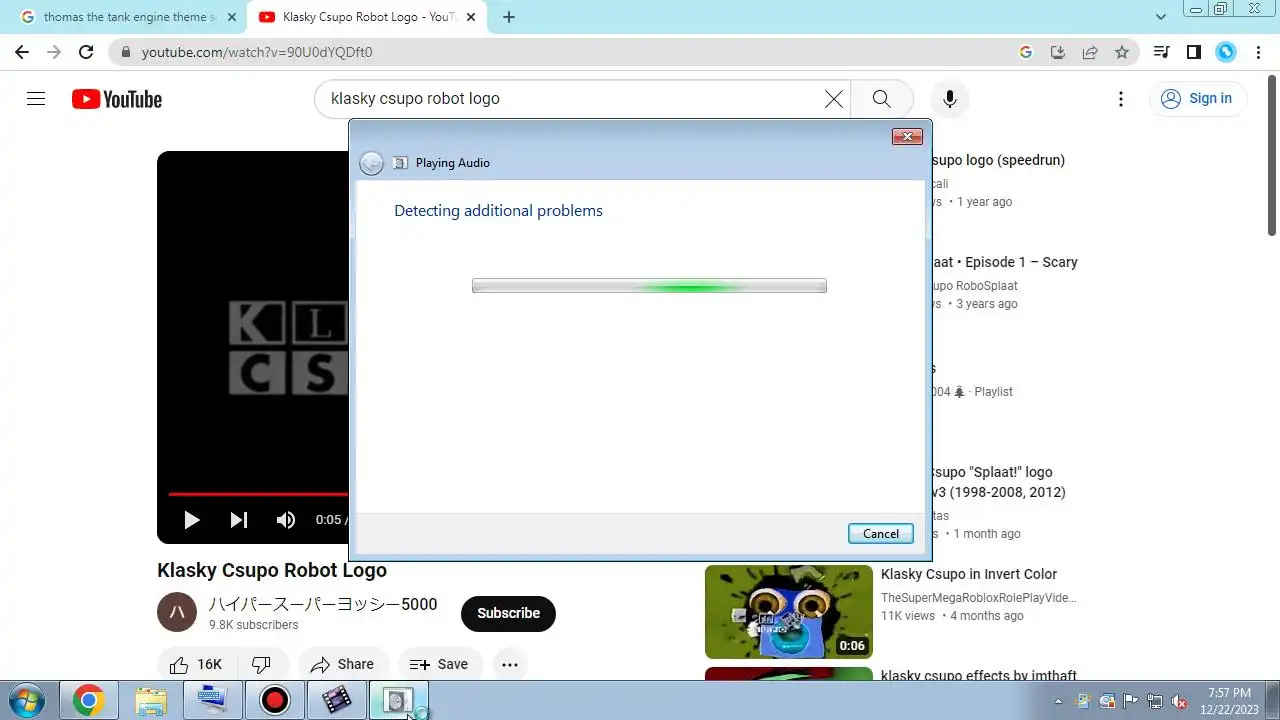Go back in Chrome browser

pyautogui.click(x=22, y=52)
